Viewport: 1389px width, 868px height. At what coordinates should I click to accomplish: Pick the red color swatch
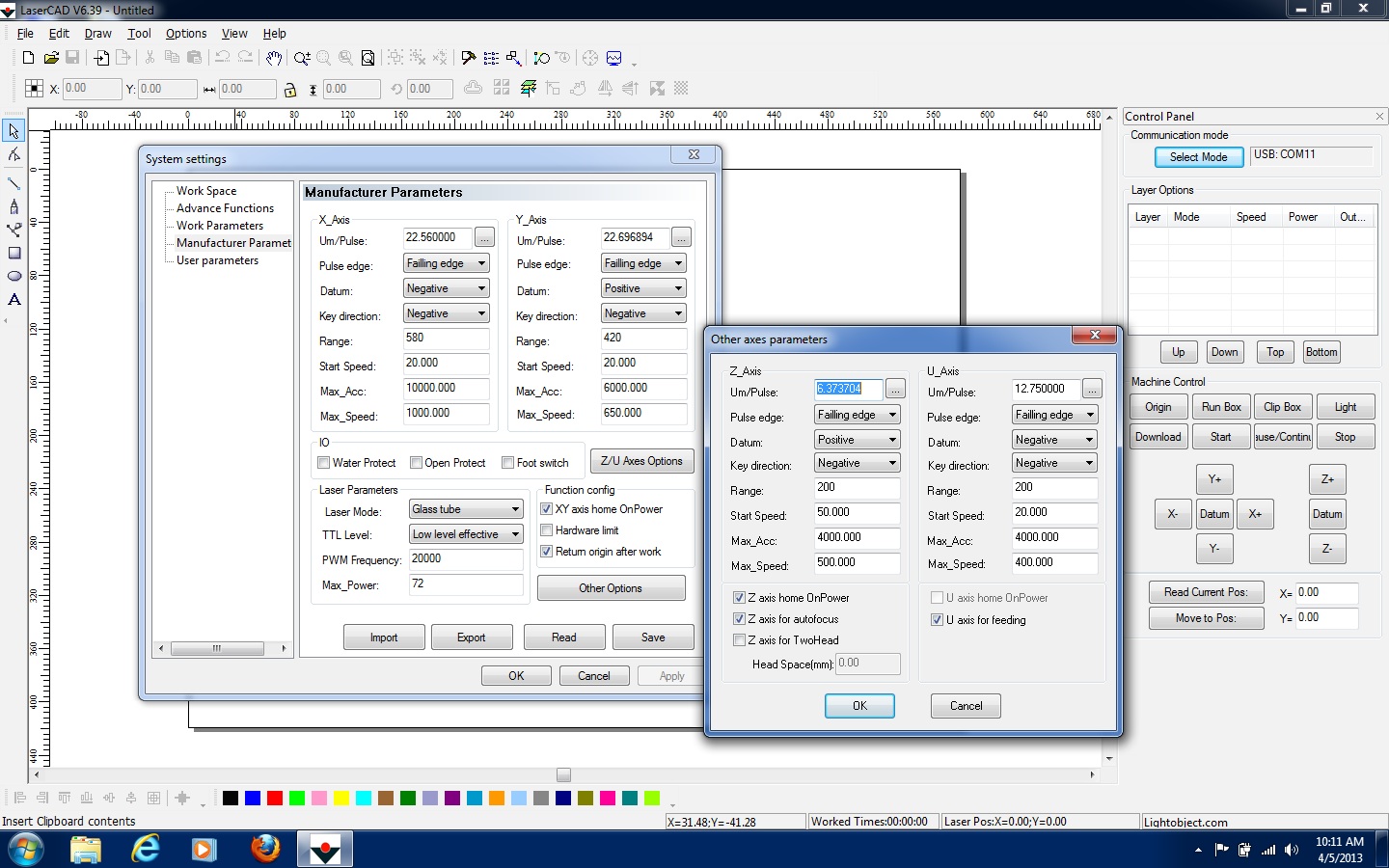pyautogui.click(x=275, y=798)
